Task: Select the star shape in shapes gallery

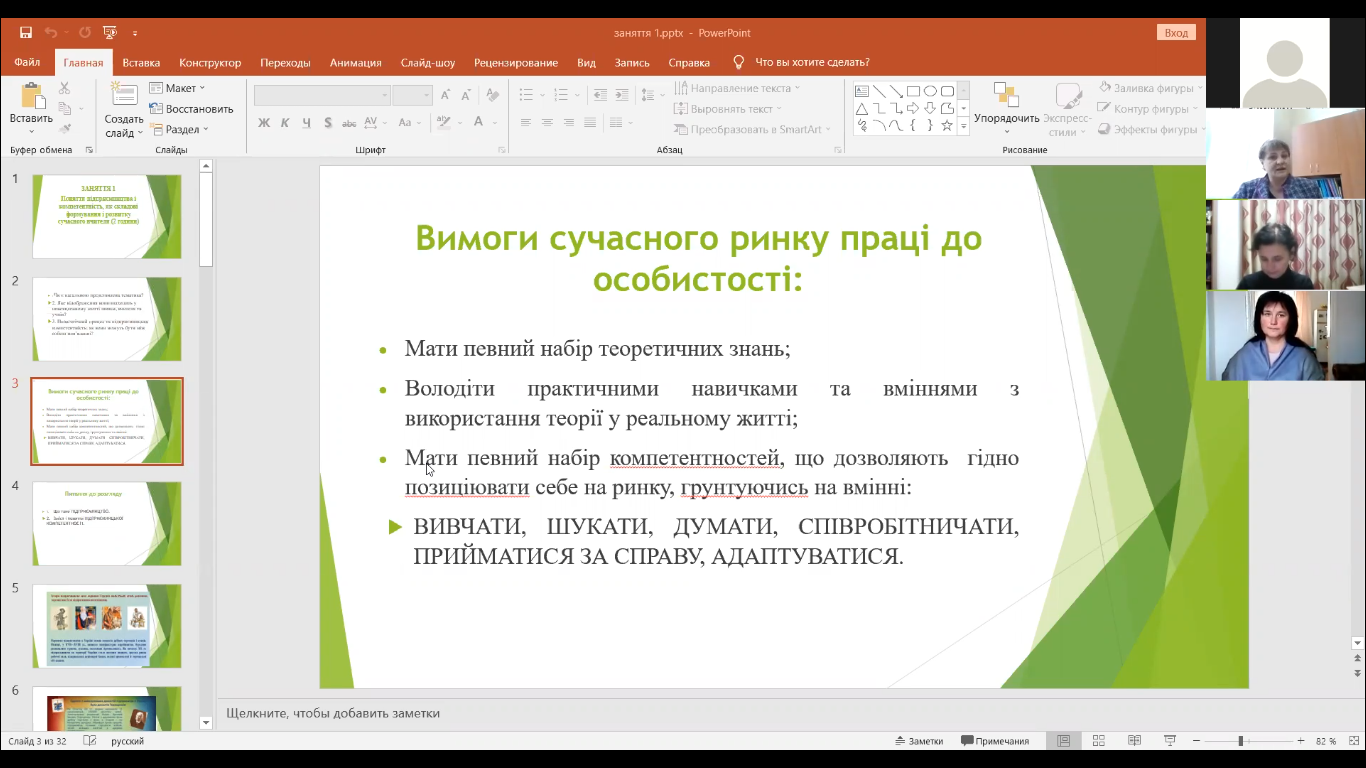Action: point(946,126)
